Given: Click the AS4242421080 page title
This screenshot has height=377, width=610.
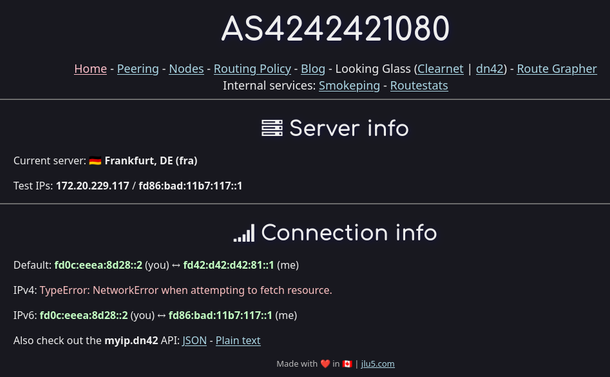Looking at the screenshot, I should (335, 28).
